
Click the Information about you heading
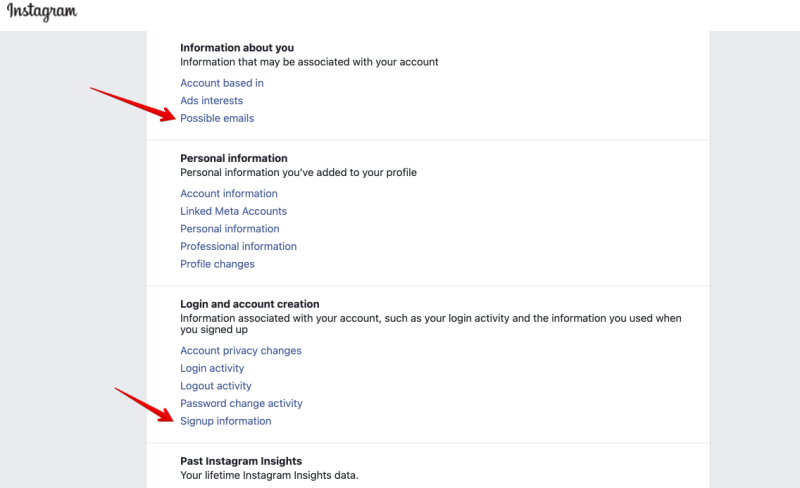click(x=237, y=47)
